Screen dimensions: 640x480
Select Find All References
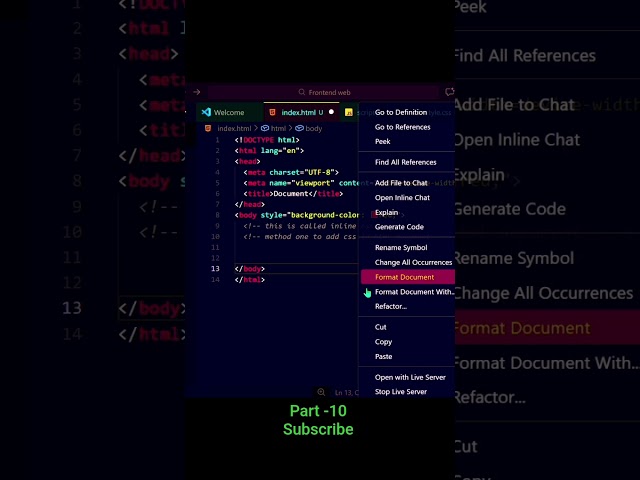405,162
